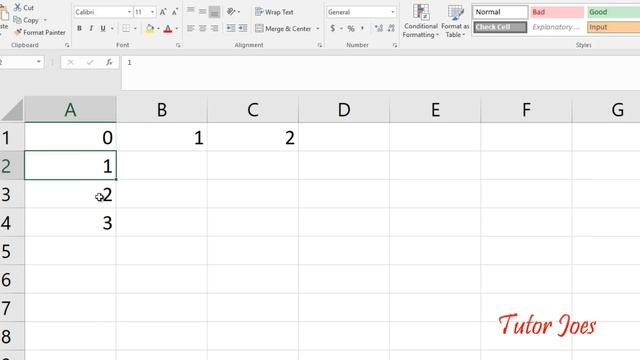Viewport: 640px width, 360px height.
Task: Decrease cell indent
Action: [231, 28]
